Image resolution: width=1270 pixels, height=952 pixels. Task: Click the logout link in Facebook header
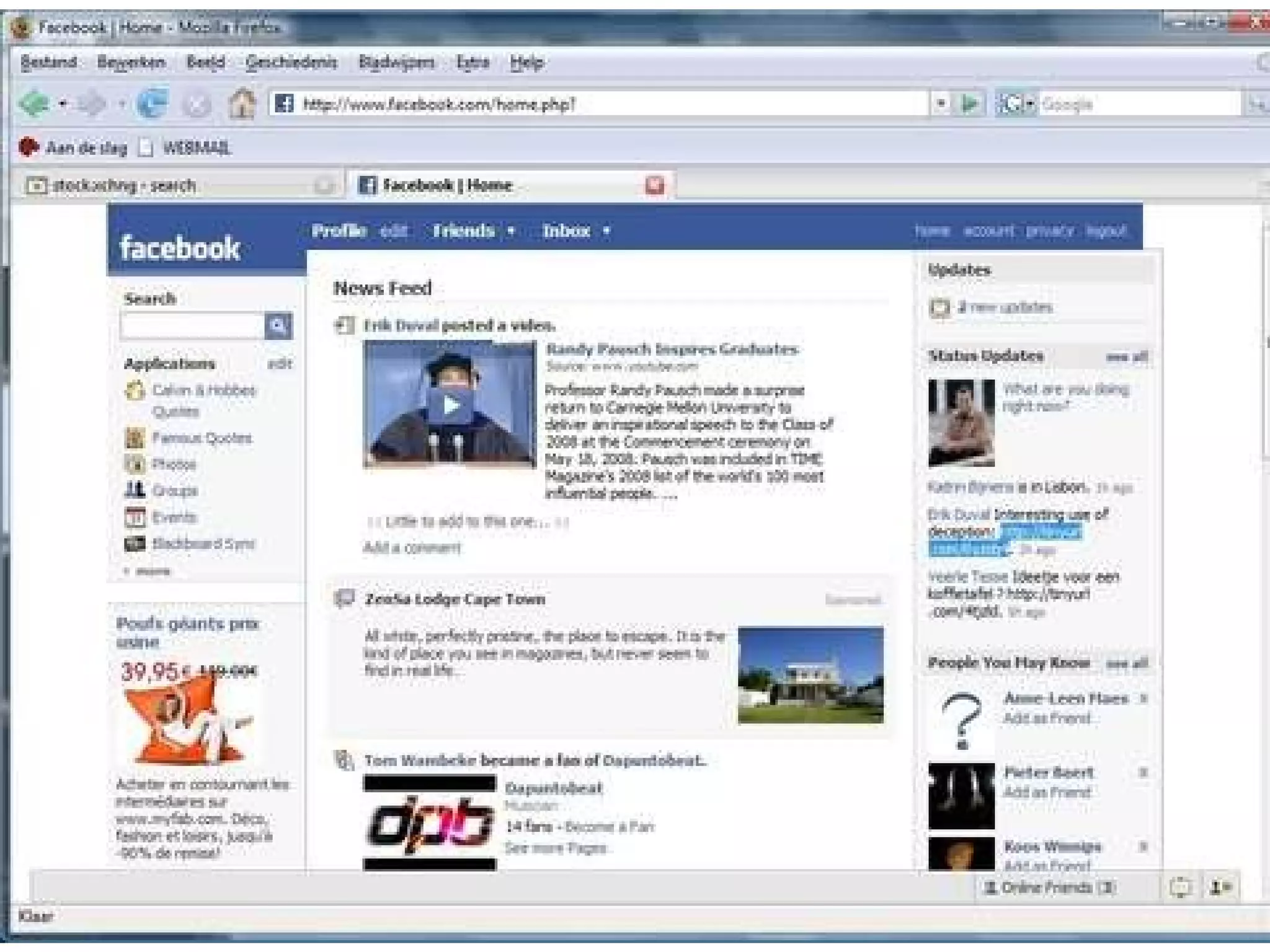pos(1106,231)
